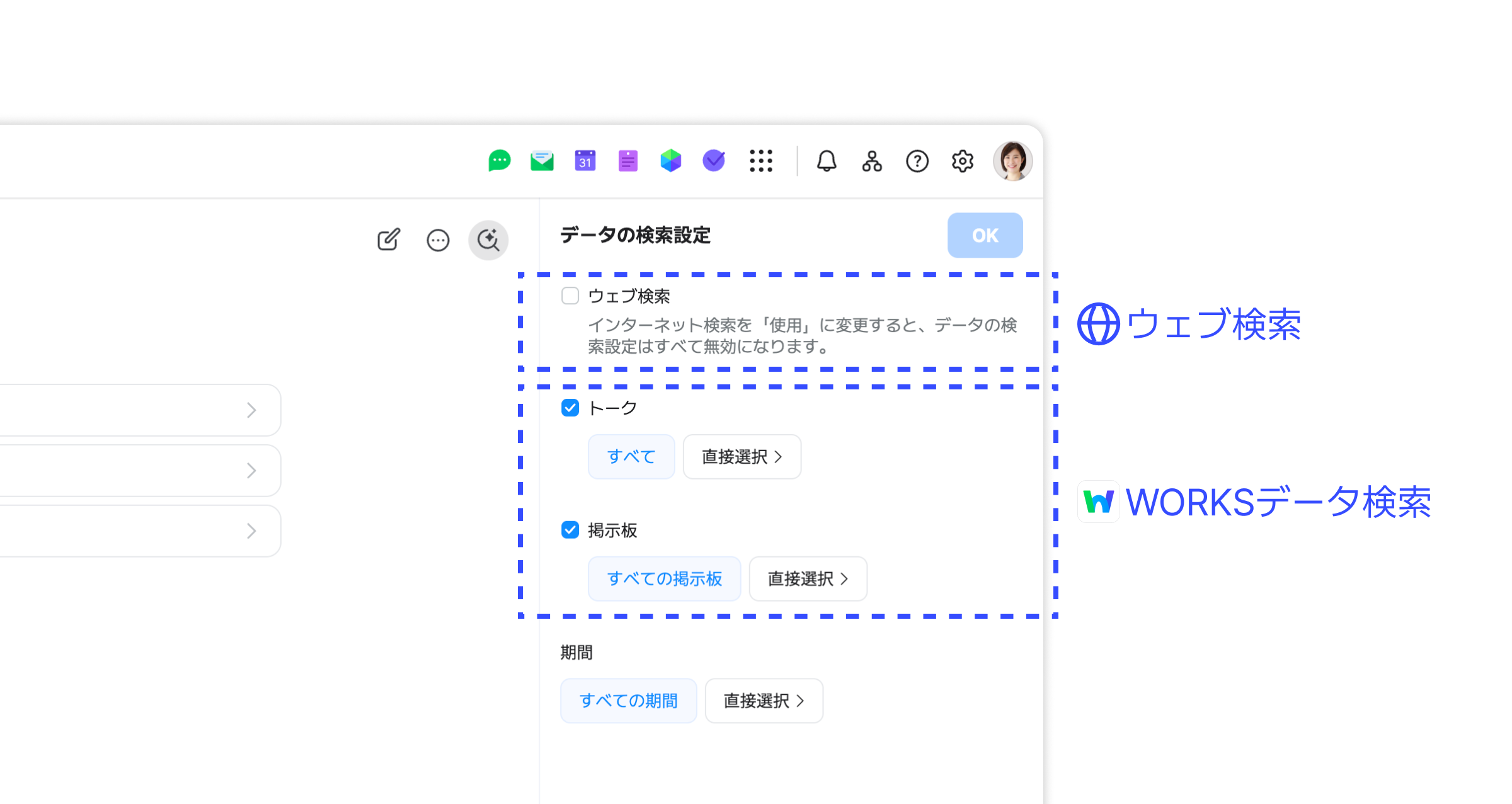Open the green Talk message icon

(499, 161)
